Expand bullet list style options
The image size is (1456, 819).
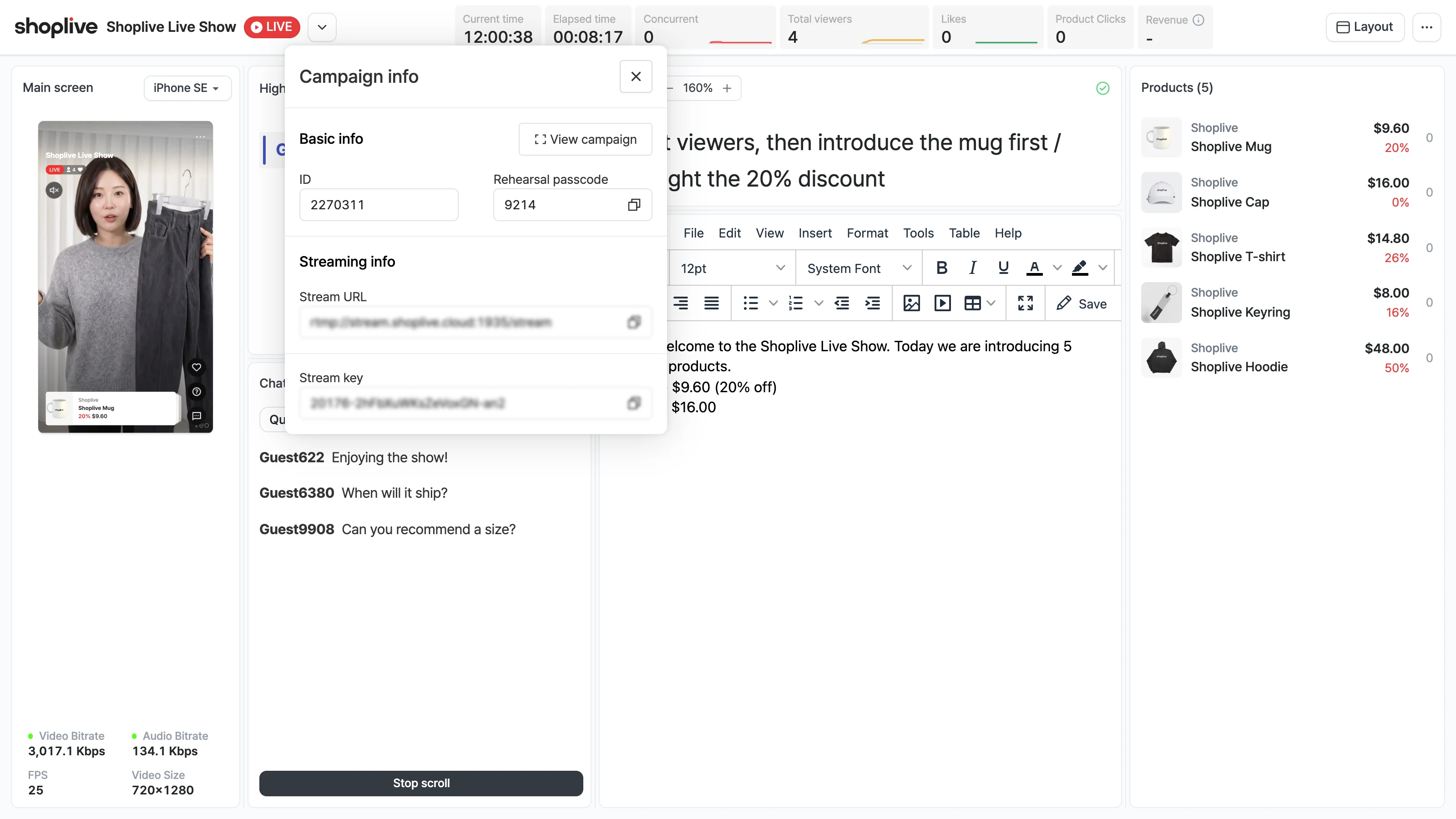773,303
